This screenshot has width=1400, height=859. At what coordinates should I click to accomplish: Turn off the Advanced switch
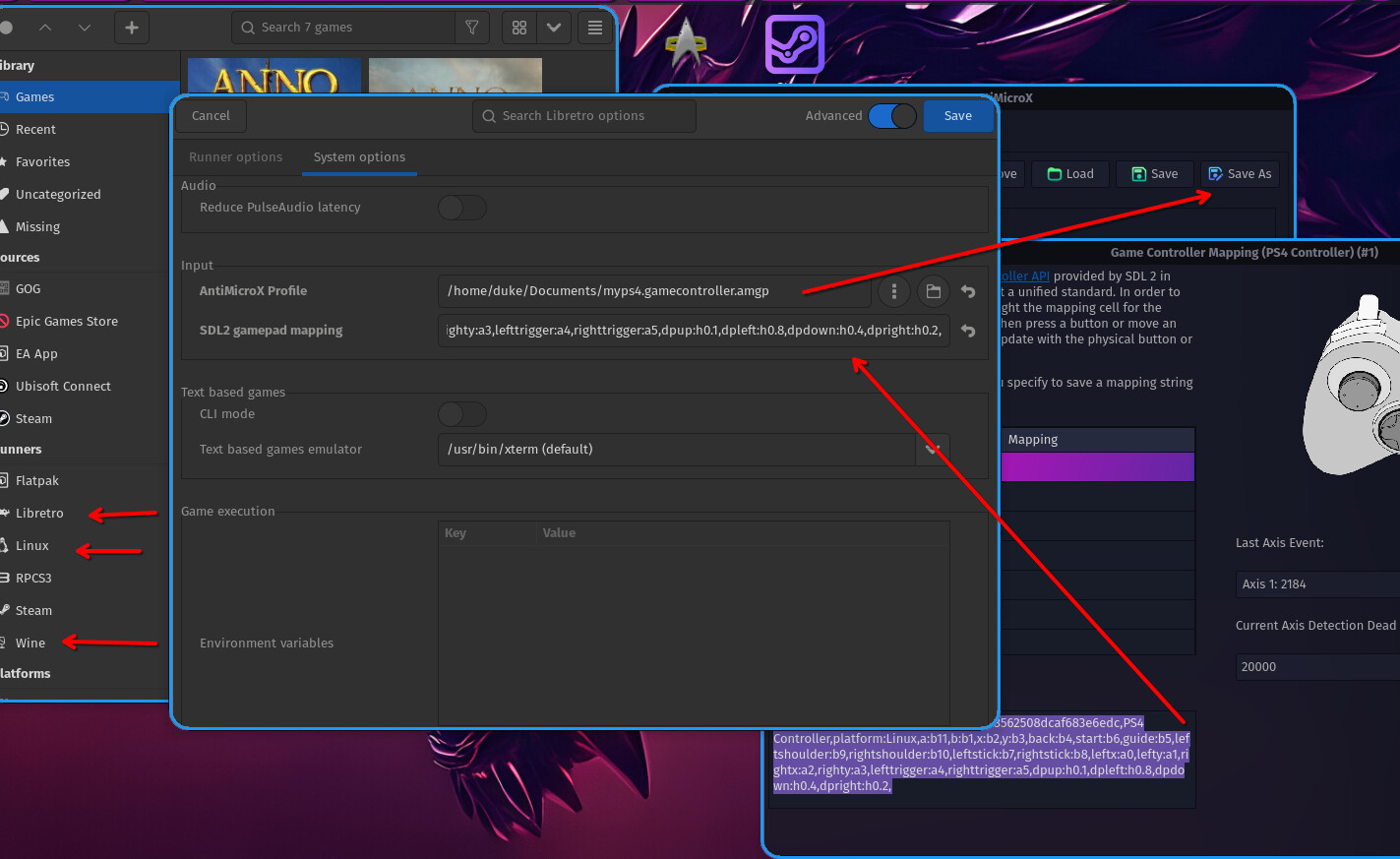tap(892, 116)
